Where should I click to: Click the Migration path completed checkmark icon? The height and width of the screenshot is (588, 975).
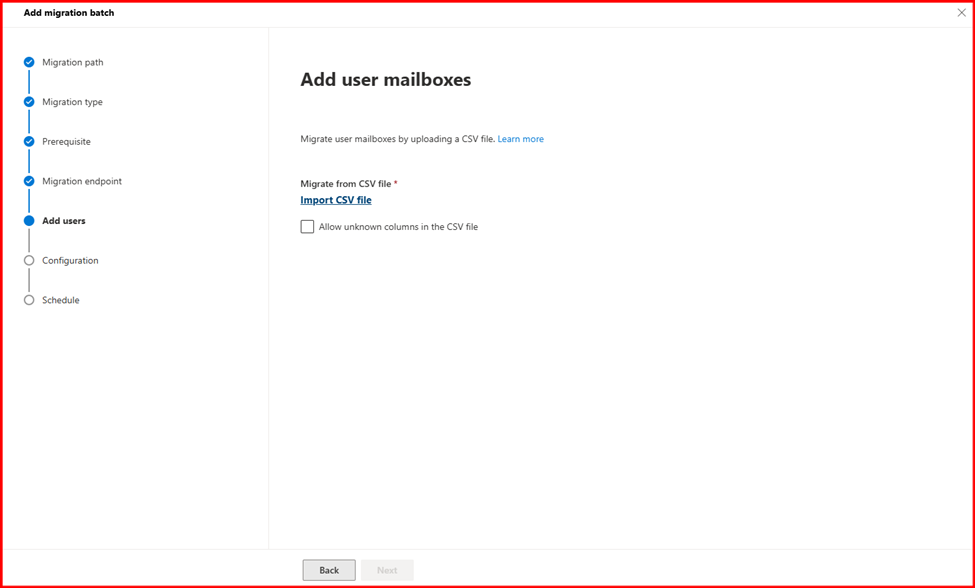(29, 62)
